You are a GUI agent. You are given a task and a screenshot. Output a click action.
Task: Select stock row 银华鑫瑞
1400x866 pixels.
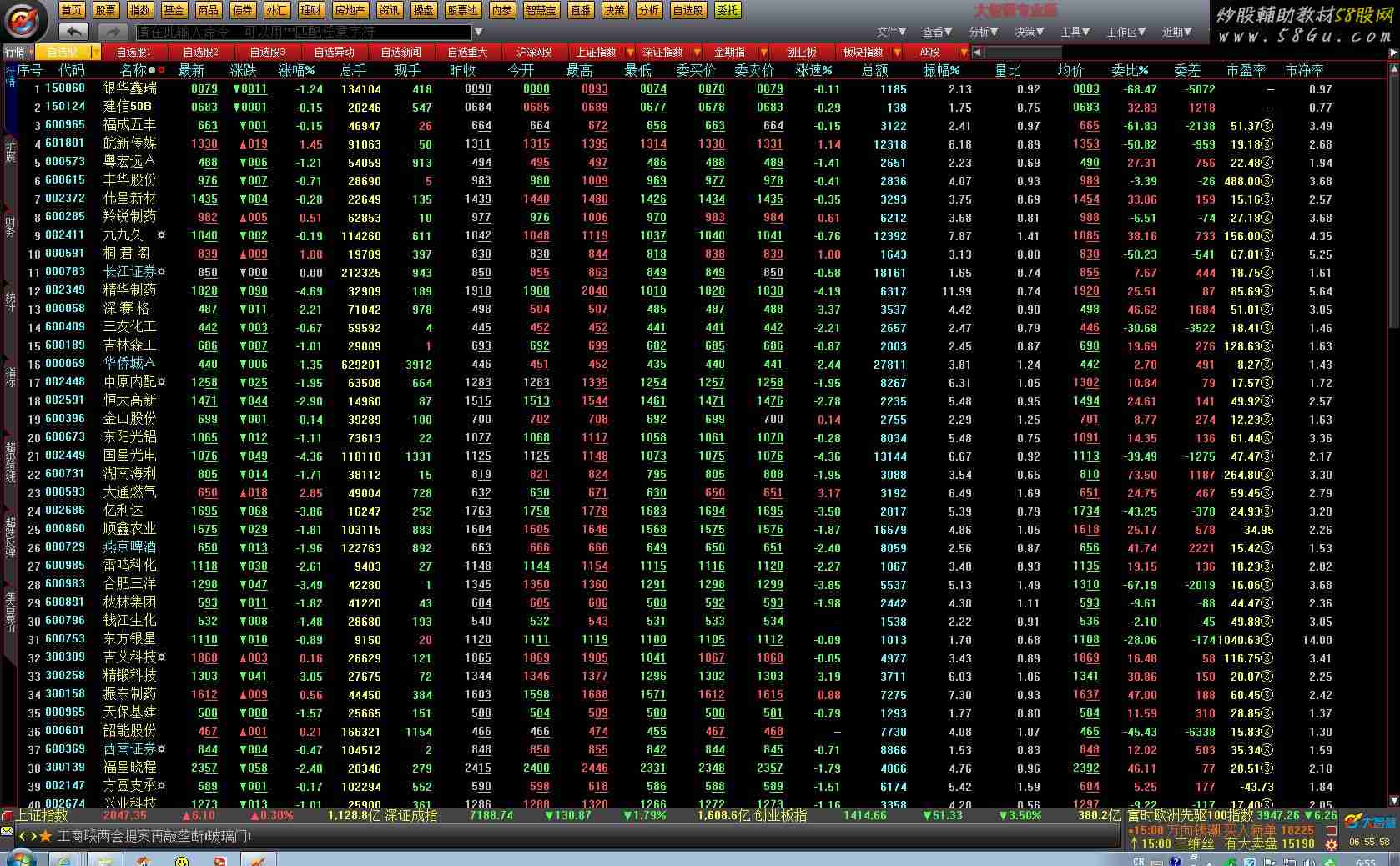point(701,88)
